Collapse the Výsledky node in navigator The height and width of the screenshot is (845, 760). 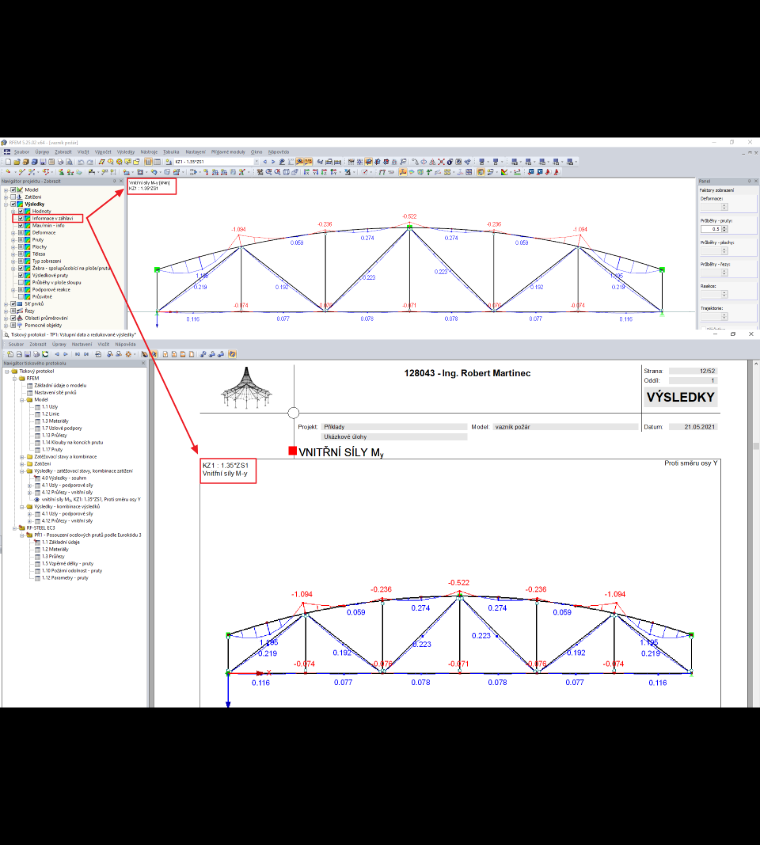pyautogui.click(x=6, y=204)
